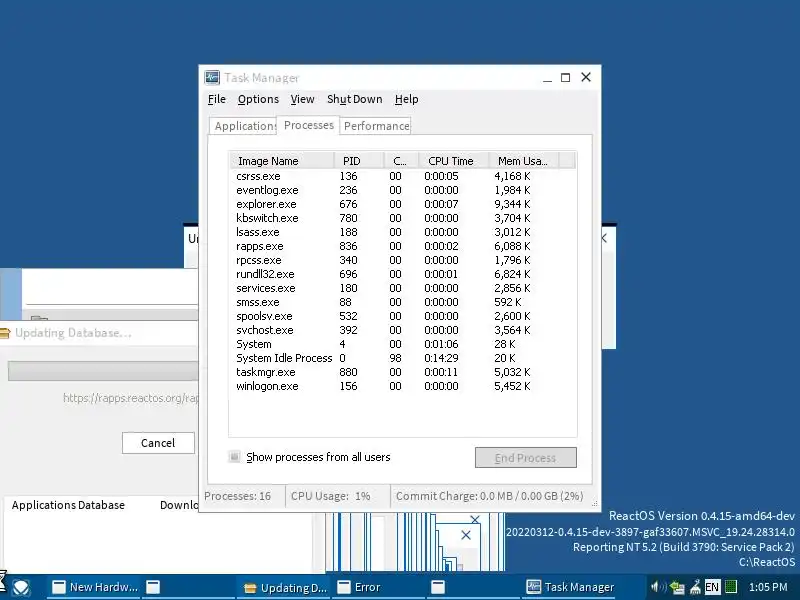Click the rapps.reactos.org URL text
The height and width of the screenshot is (600, 800).
[x=131, y=398]
